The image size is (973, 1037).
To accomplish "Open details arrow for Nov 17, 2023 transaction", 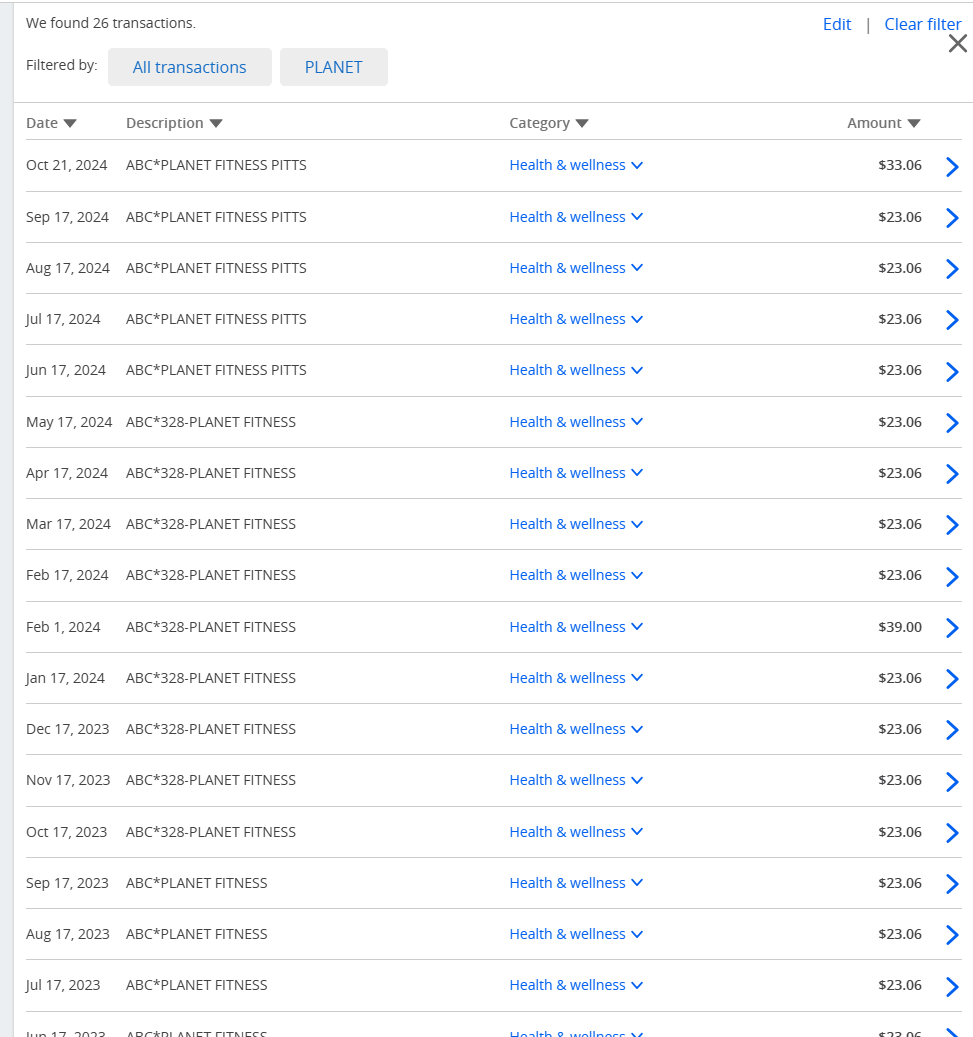I will pyautogui.click(x=952, y=782).
